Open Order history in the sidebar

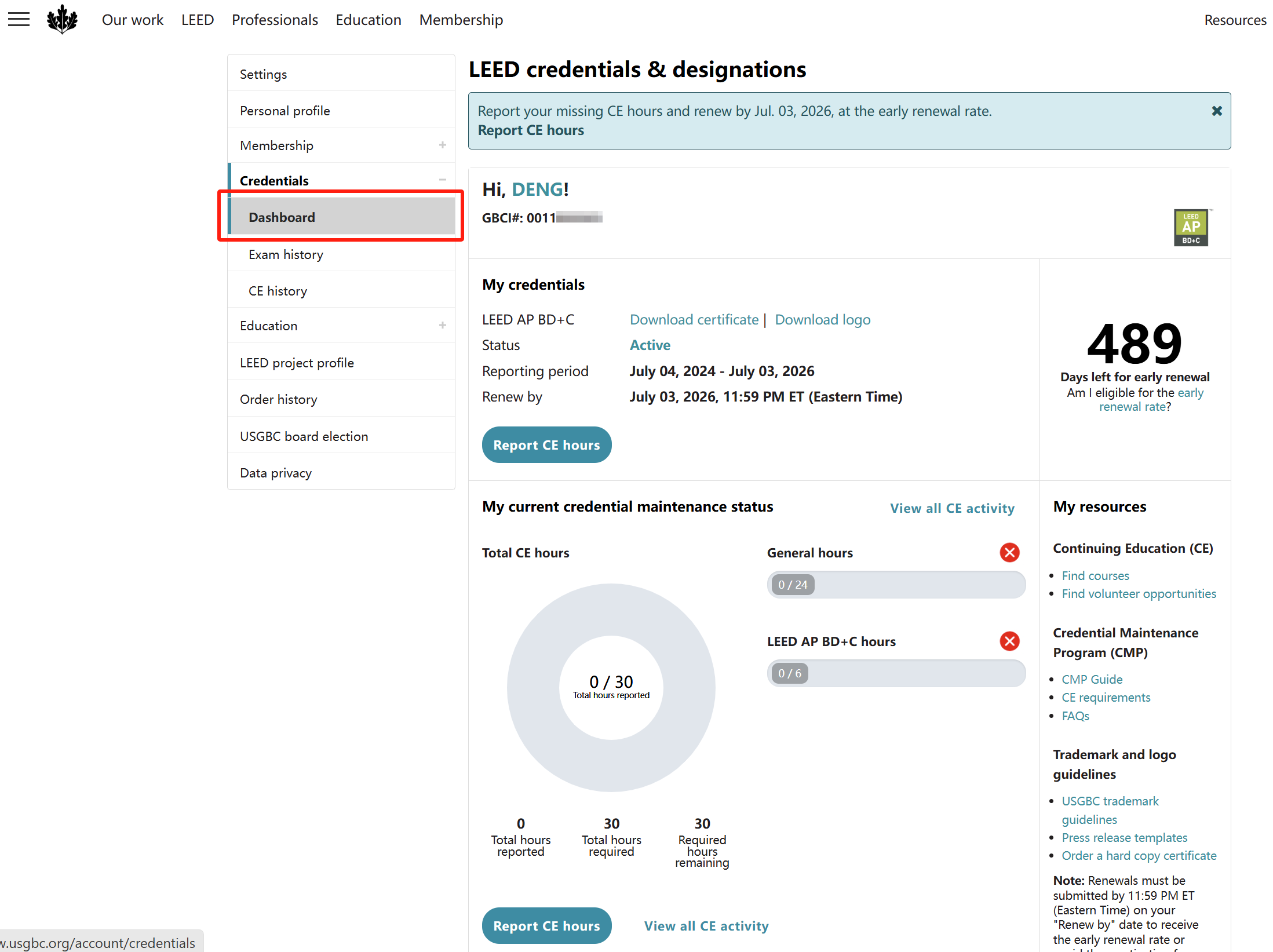341,399
